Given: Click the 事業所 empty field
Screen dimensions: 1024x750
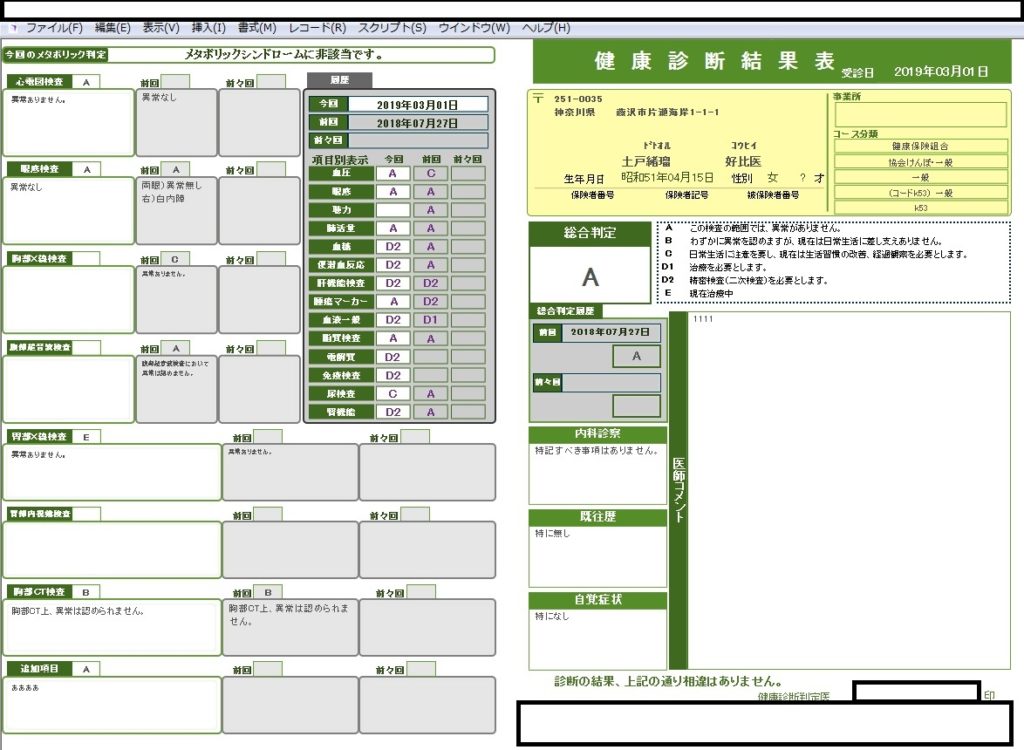Looking at the screenshot, I should 920,114.
